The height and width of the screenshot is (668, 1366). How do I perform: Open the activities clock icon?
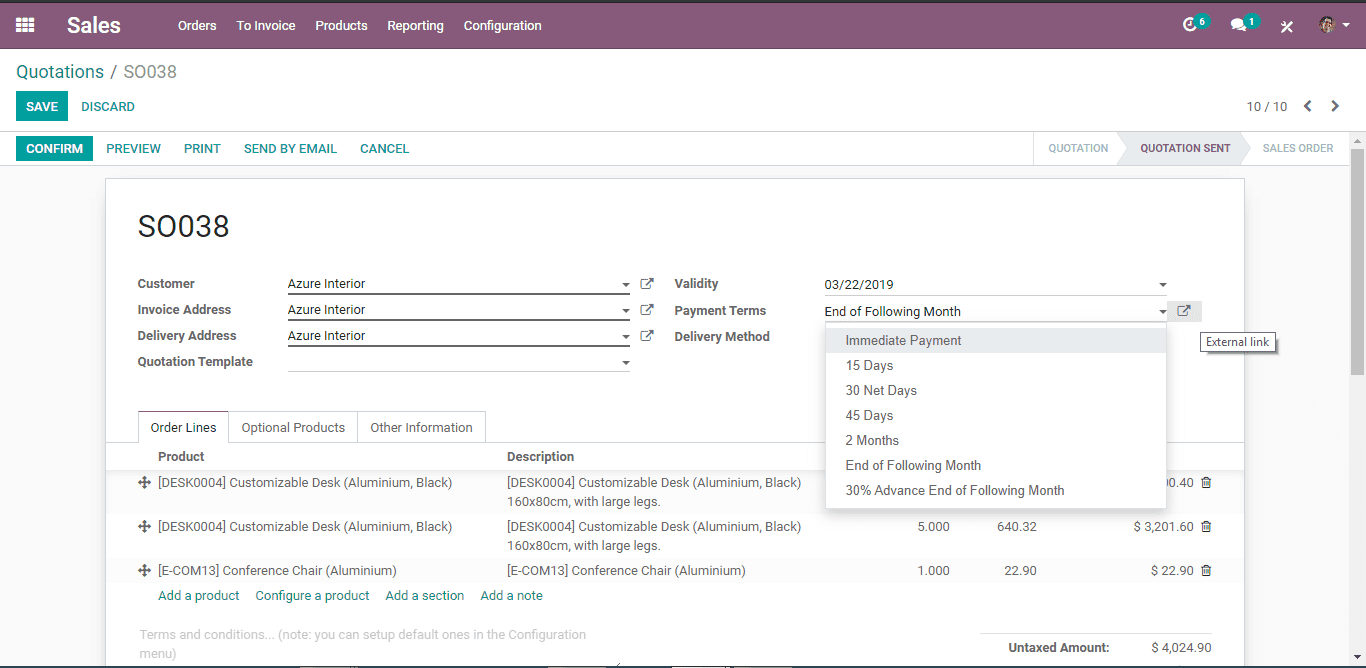[x=1190, y=25]
